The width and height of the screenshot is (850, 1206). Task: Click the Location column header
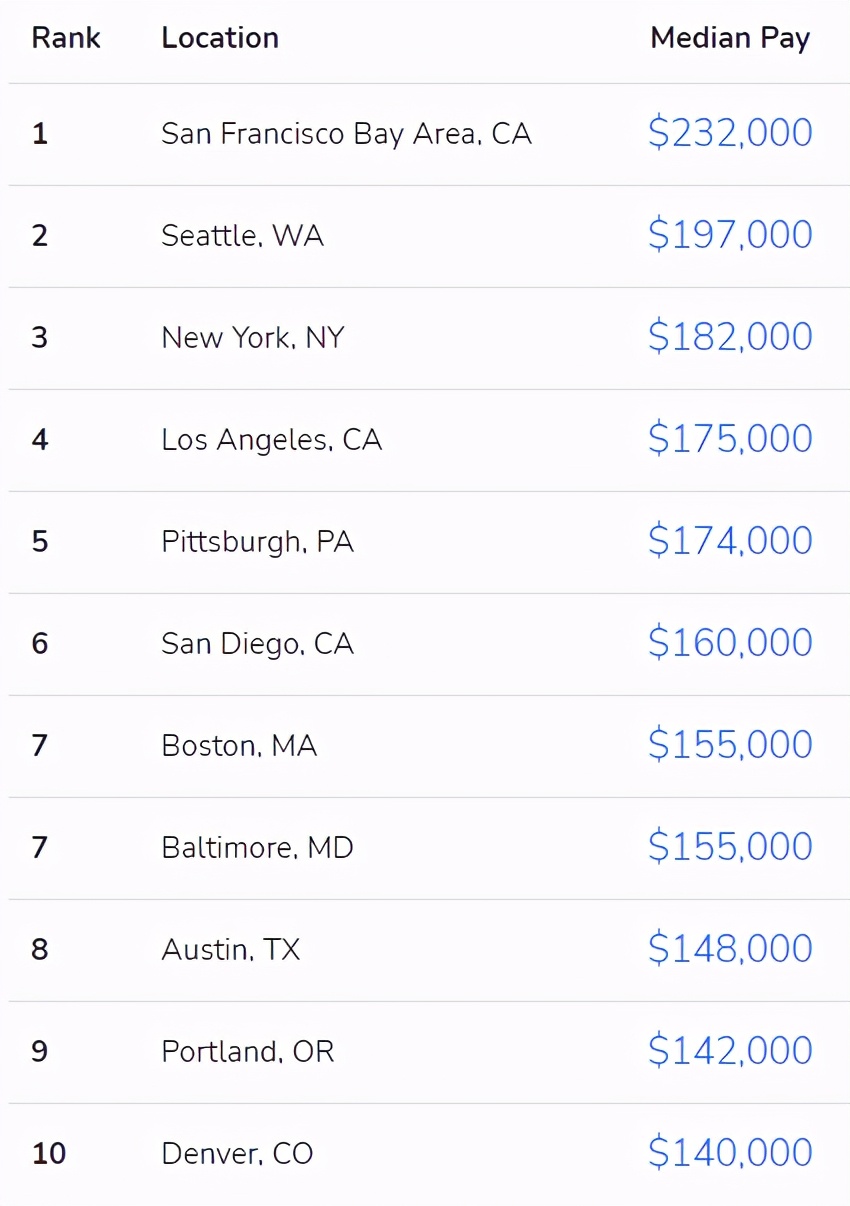pos(220,38)
